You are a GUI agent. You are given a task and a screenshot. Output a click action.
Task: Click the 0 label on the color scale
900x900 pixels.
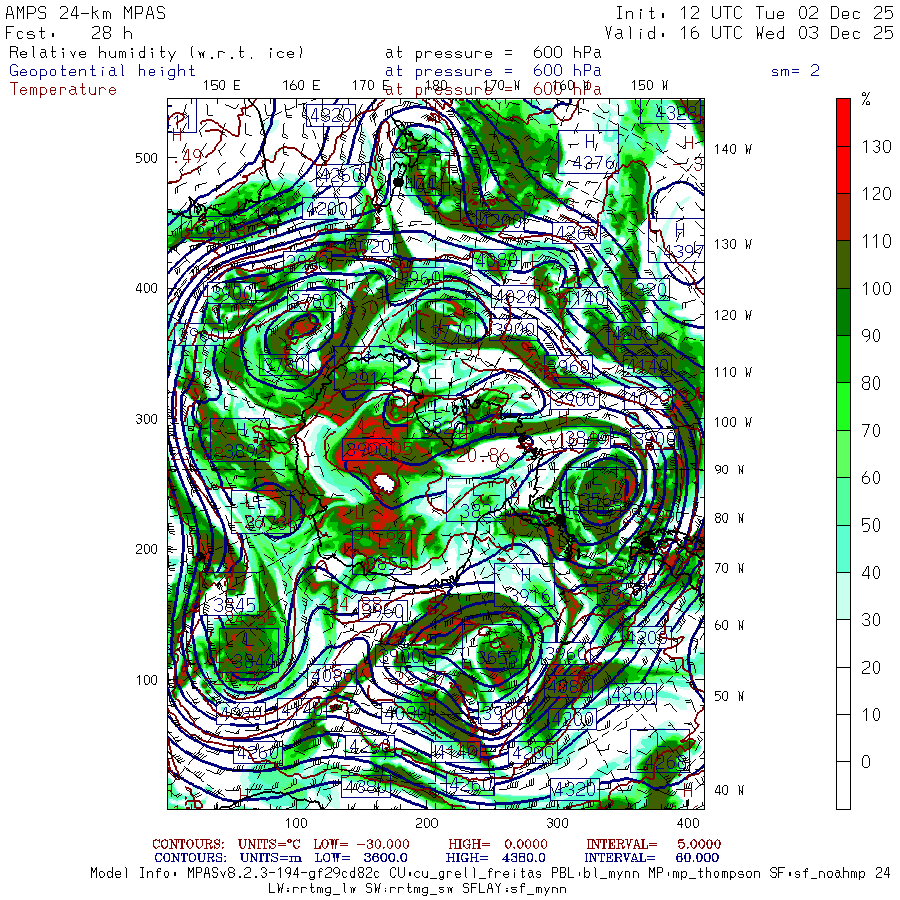tap(866, 762)
